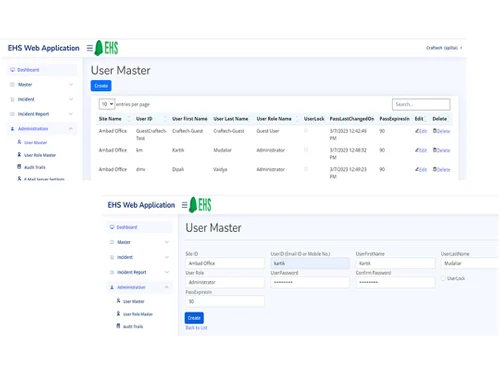
Task: Click the Create button in the form
Action: pos(194,318)
